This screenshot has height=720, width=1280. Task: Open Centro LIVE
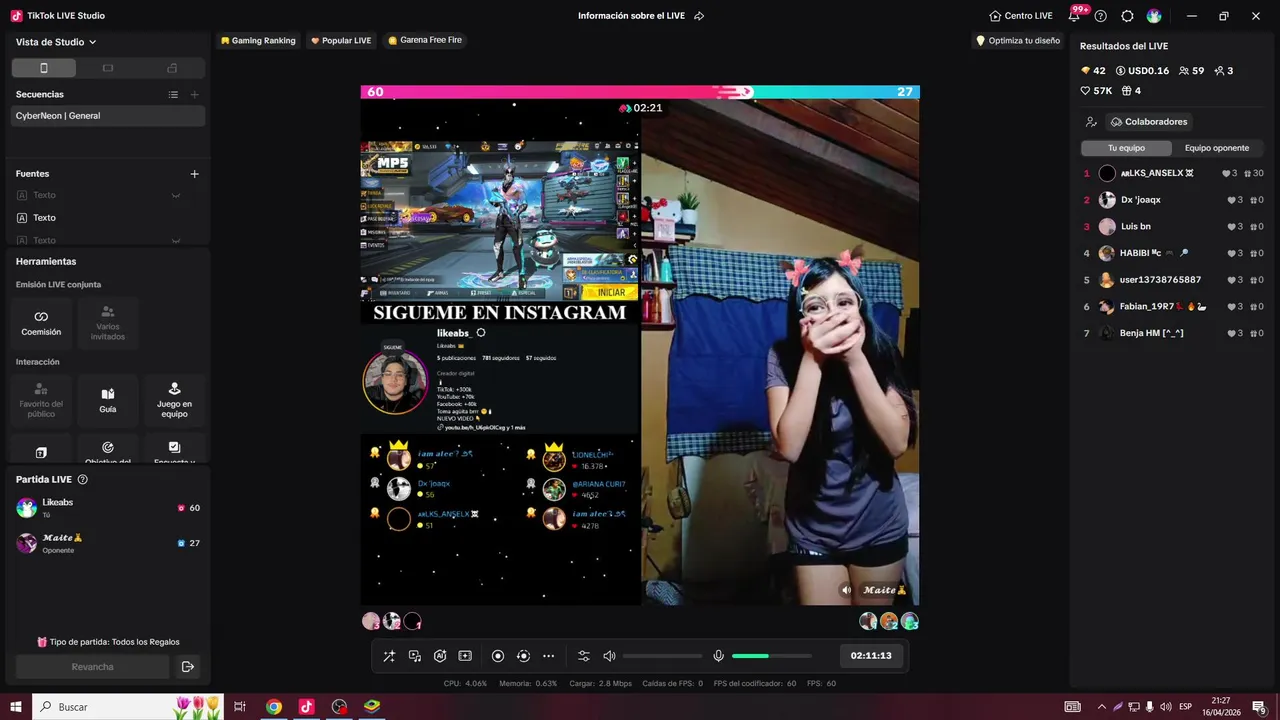[x=1021, y=16]
